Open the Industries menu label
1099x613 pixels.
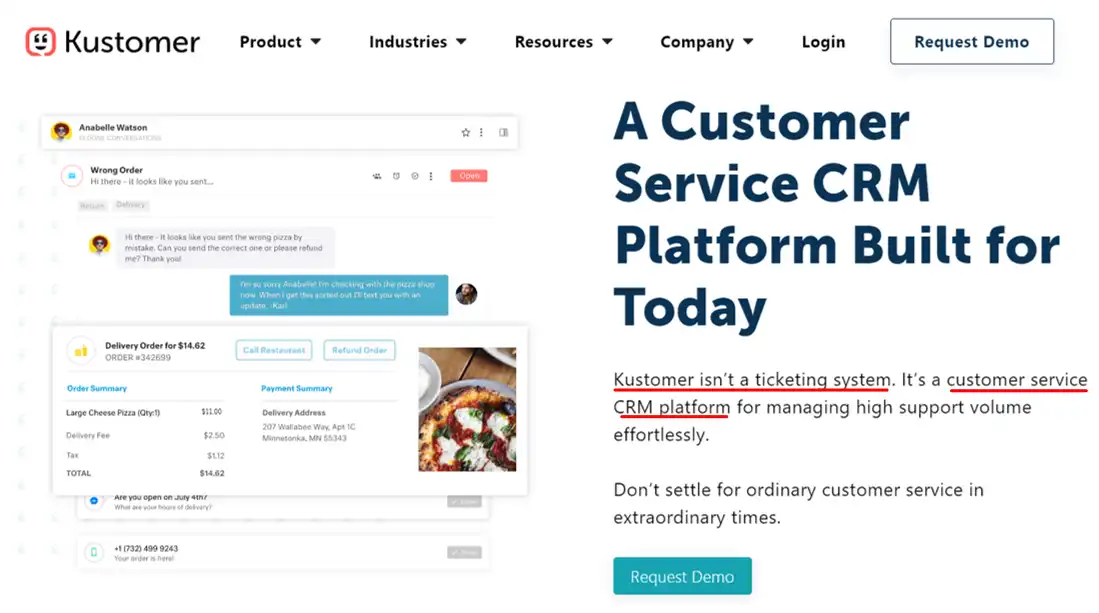coord(408,42)
